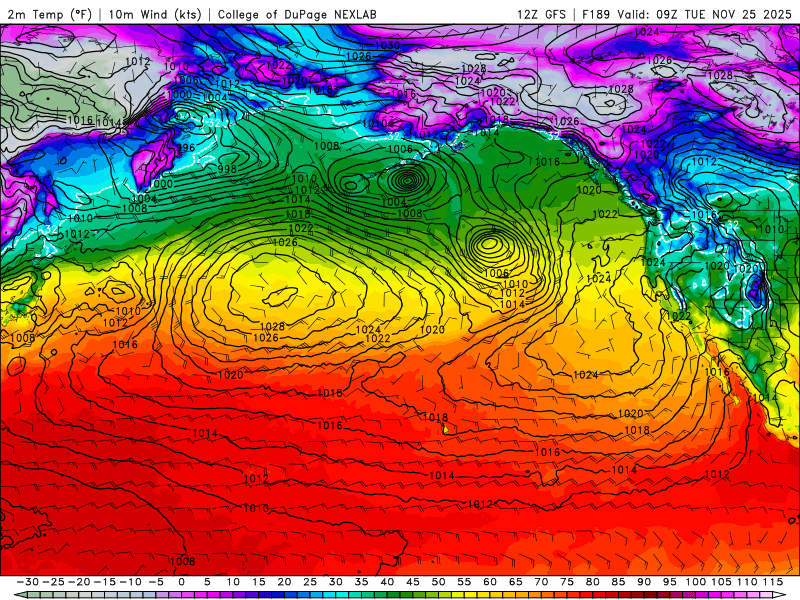The image size is (800, 600).
Task: Click the -20 value on the temperature scale
Action: pyautogui.click(x=79, y=582)
